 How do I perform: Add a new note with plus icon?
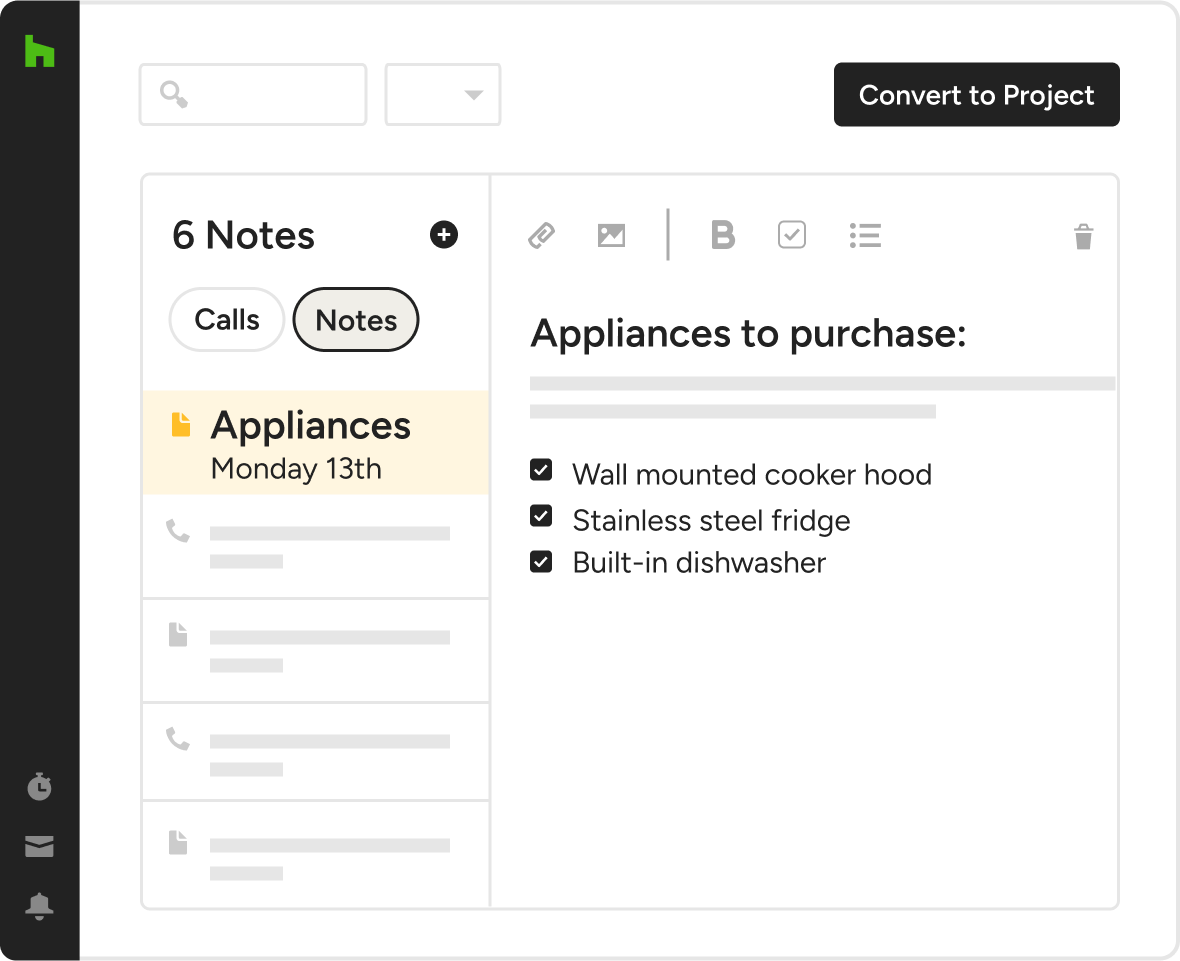coord(443,235)
